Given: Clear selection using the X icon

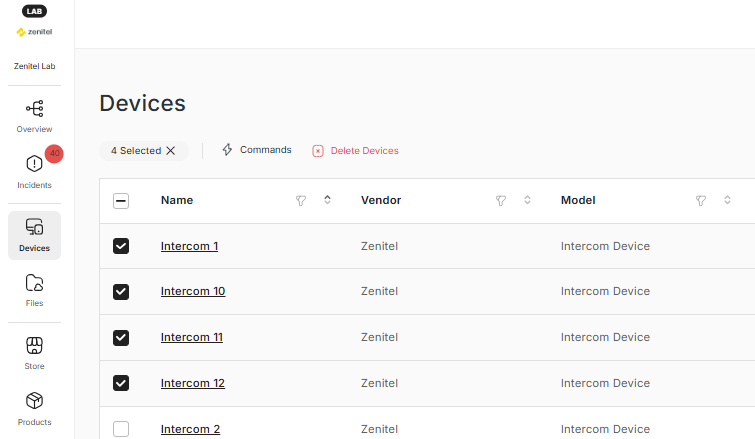Looking at the screenshot, I should [x=171, y=151].
